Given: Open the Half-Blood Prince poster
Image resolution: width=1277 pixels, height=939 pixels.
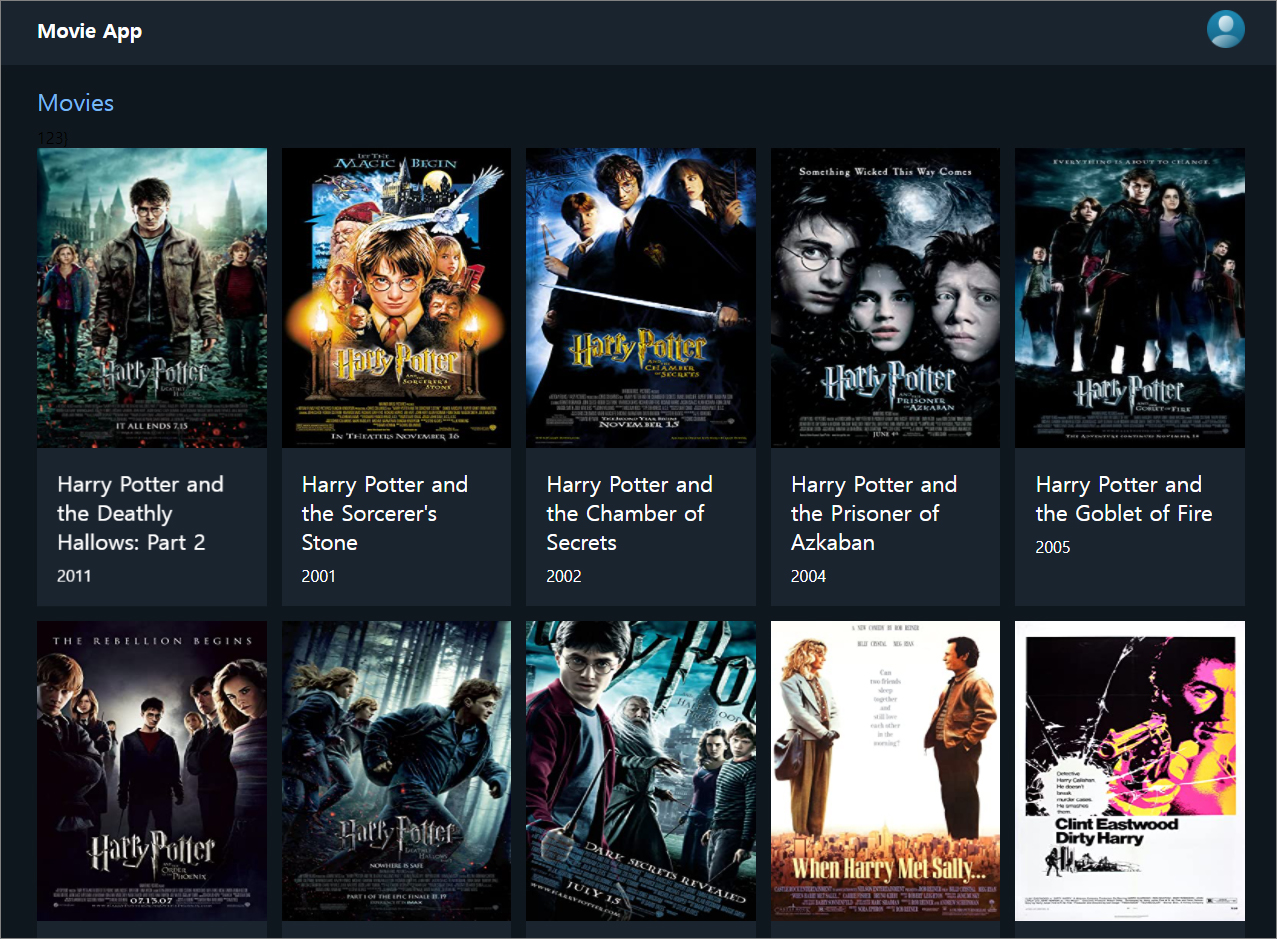Looking at the screenshot, I should click(x=641, y=771).
